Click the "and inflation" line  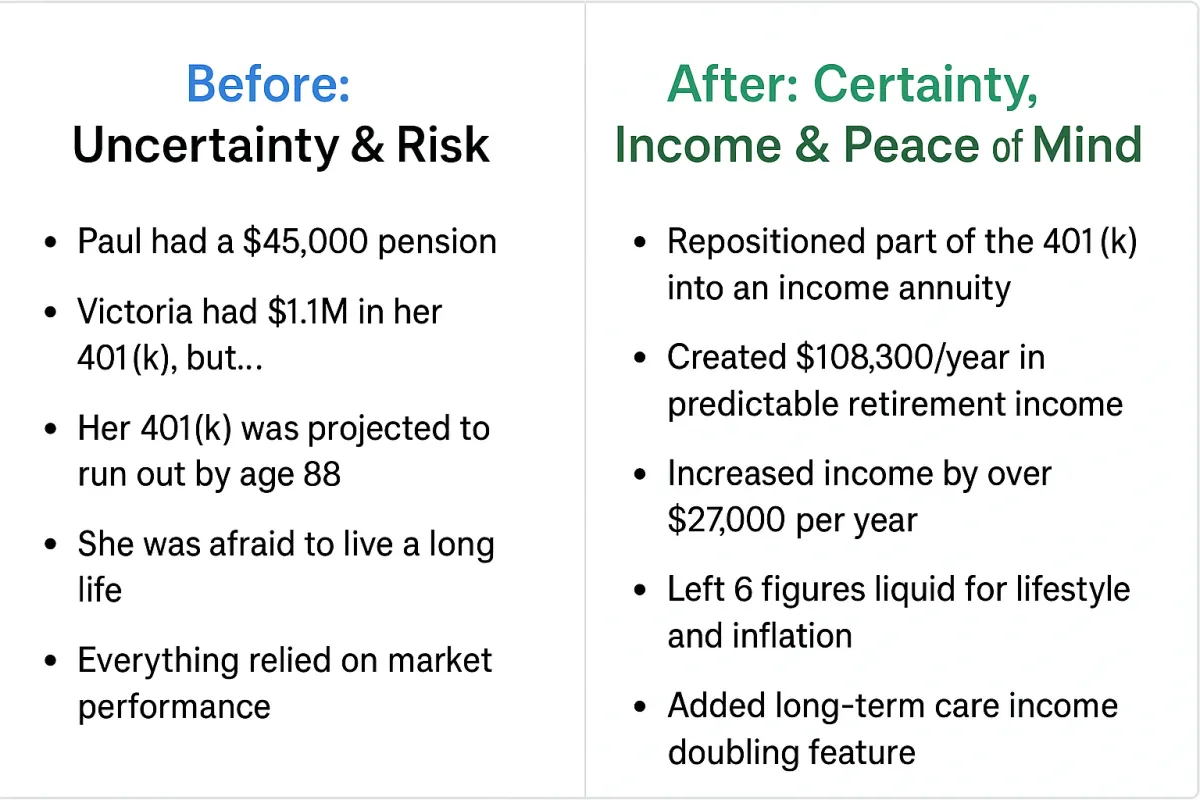click(760, 635)
